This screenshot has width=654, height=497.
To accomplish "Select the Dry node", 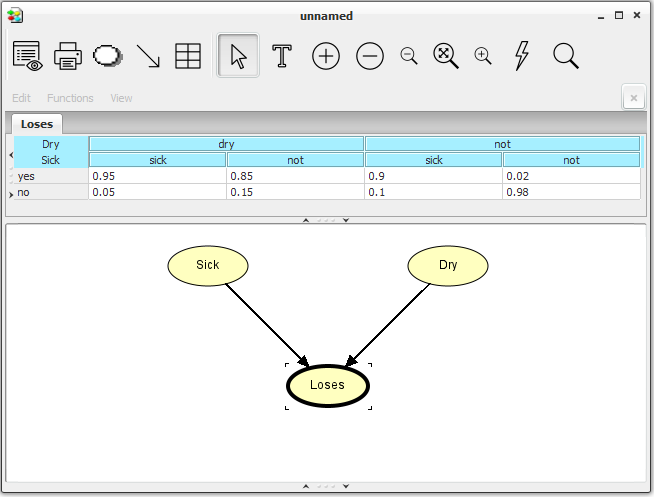I will tap(448, 266).
